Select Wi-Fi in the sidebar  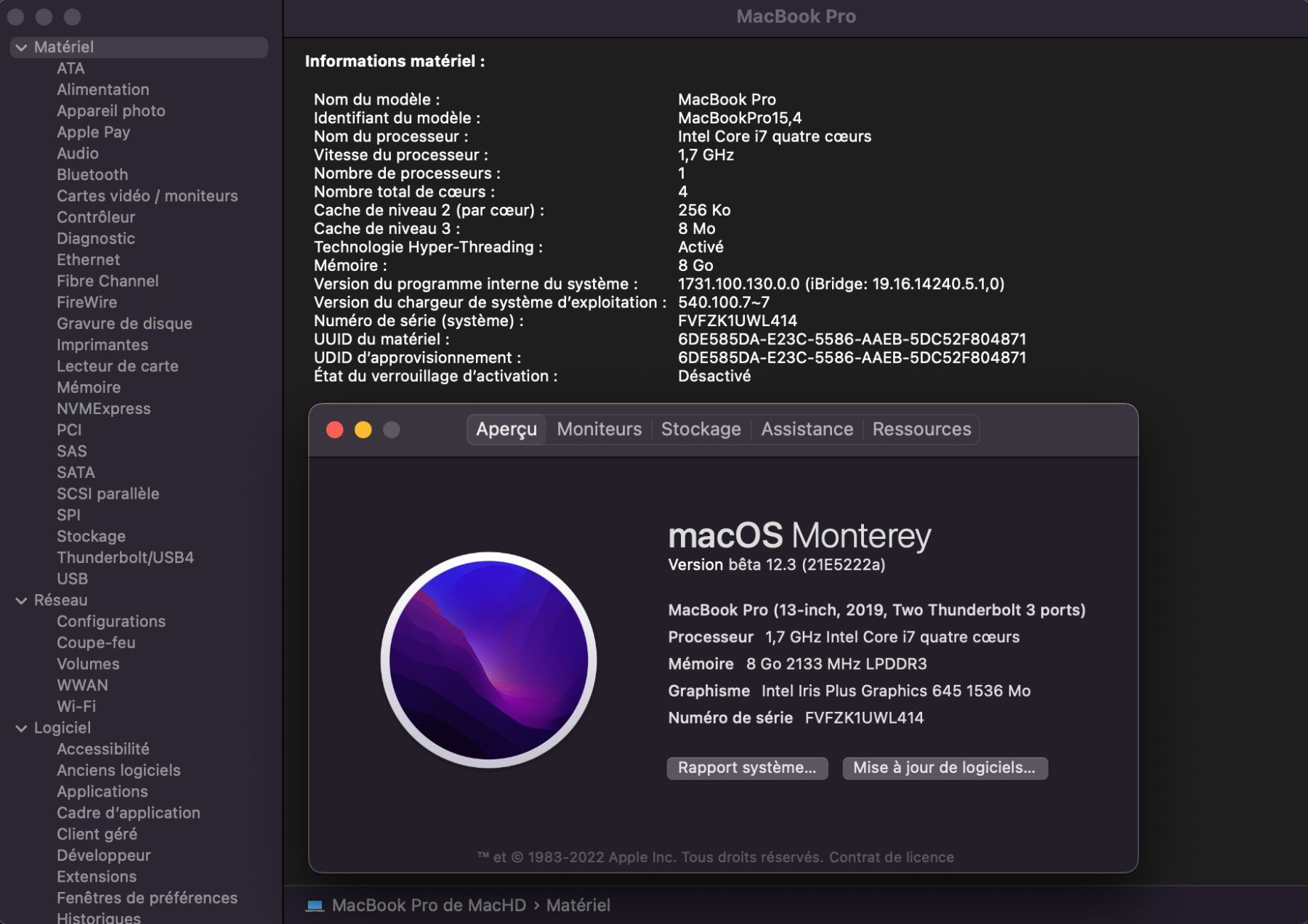76,706
